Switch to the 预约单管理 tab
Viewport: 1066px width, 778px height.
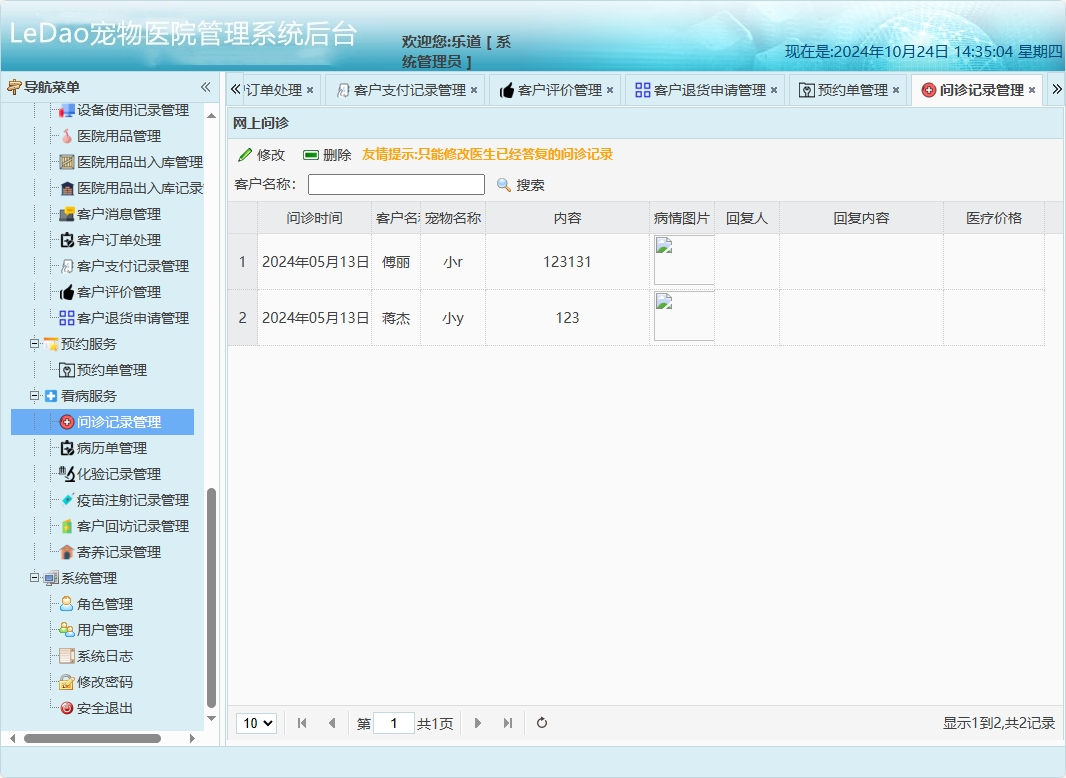coord(853,89)
